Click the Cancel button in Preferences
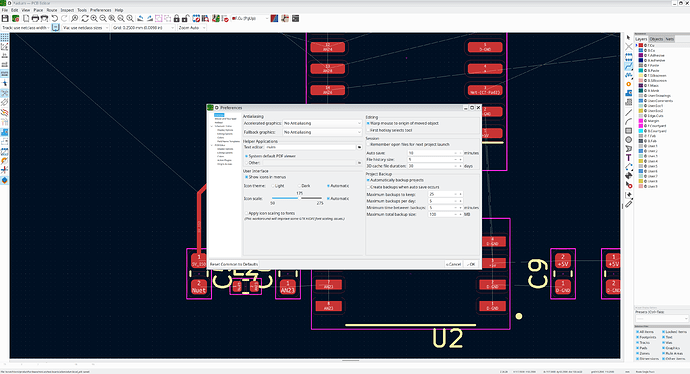The image size is (690, 374). pyautogui.click(x=453, y=264)
